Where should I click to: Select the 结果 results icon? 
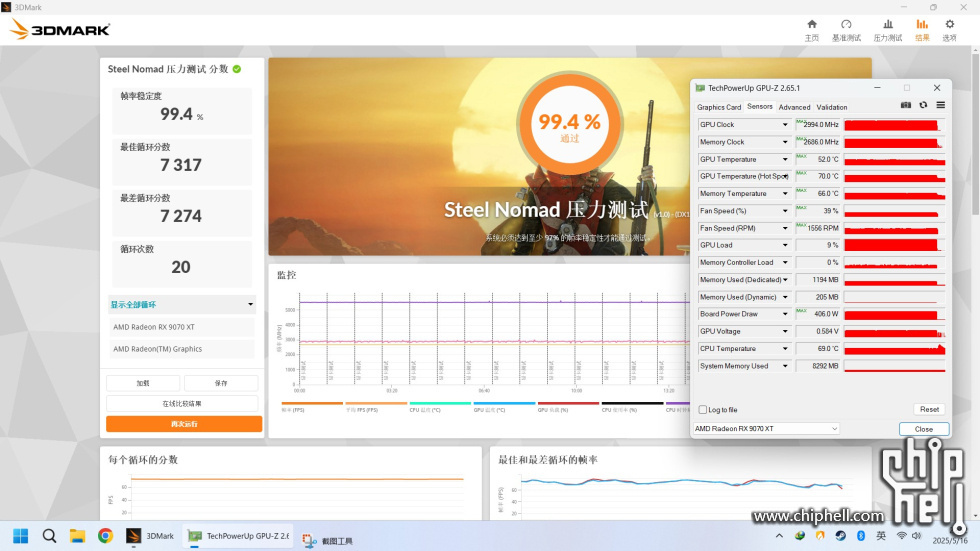click(922, 29)
